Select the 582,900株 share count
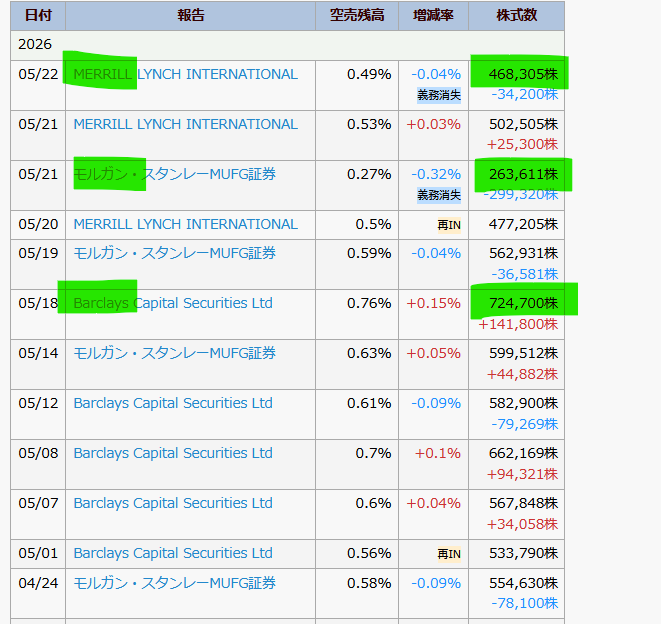Image resolution: width=661 pixels, height=624 pixels. pos(523,403)
